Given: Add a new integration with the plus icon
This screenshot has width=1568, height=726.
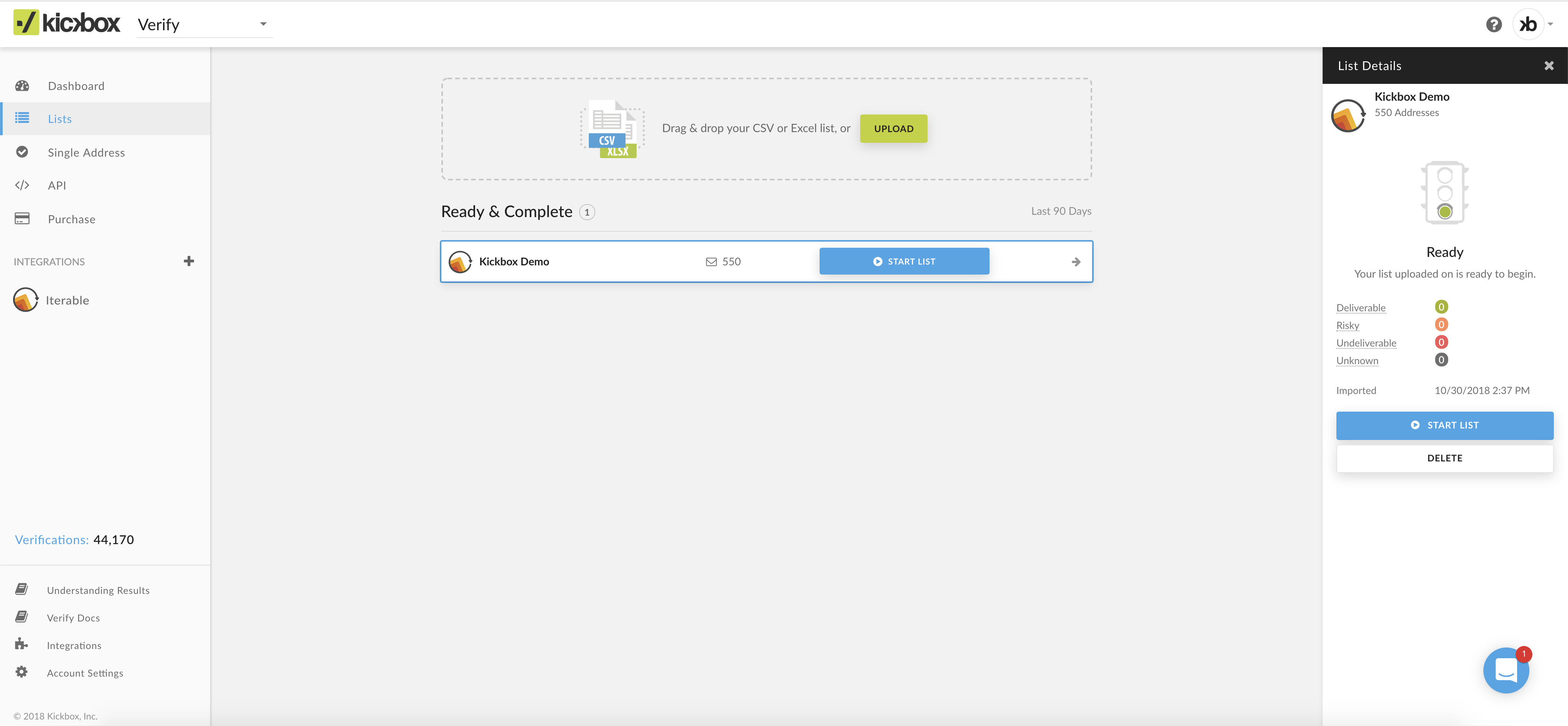Looking at the screenshot, I should point(189,261).
